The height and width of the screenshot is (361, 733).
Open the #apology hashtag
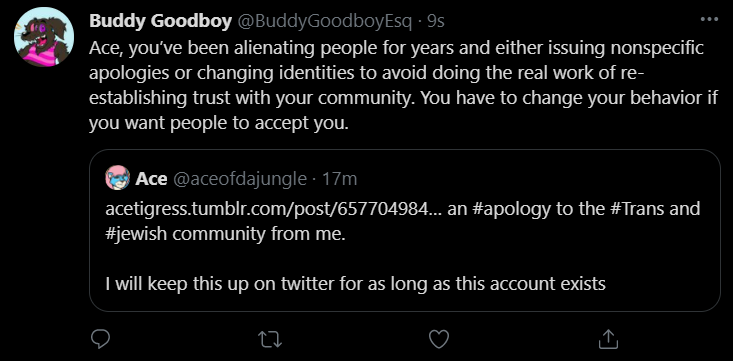coord(512,209)
